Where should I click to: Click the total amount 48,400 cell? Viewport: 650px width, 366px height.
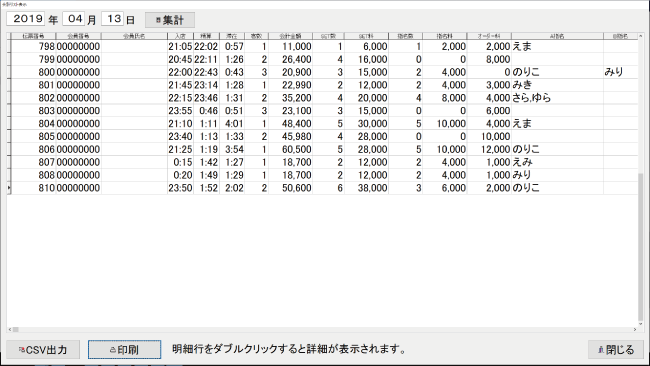pos(291,124)
